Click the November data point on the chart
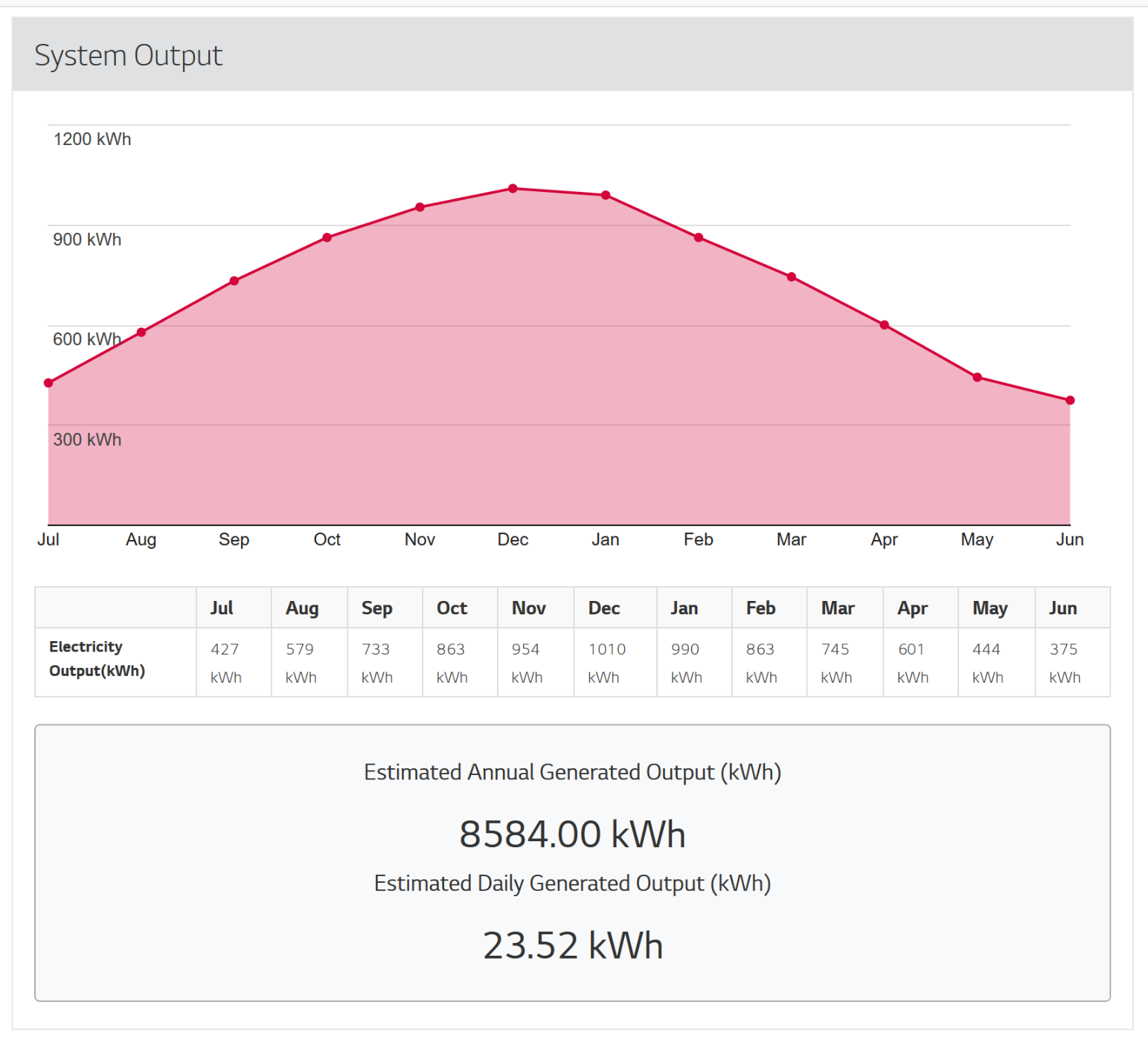The height and width of the screenshot is (1042, 1148). tap(420, 206)
